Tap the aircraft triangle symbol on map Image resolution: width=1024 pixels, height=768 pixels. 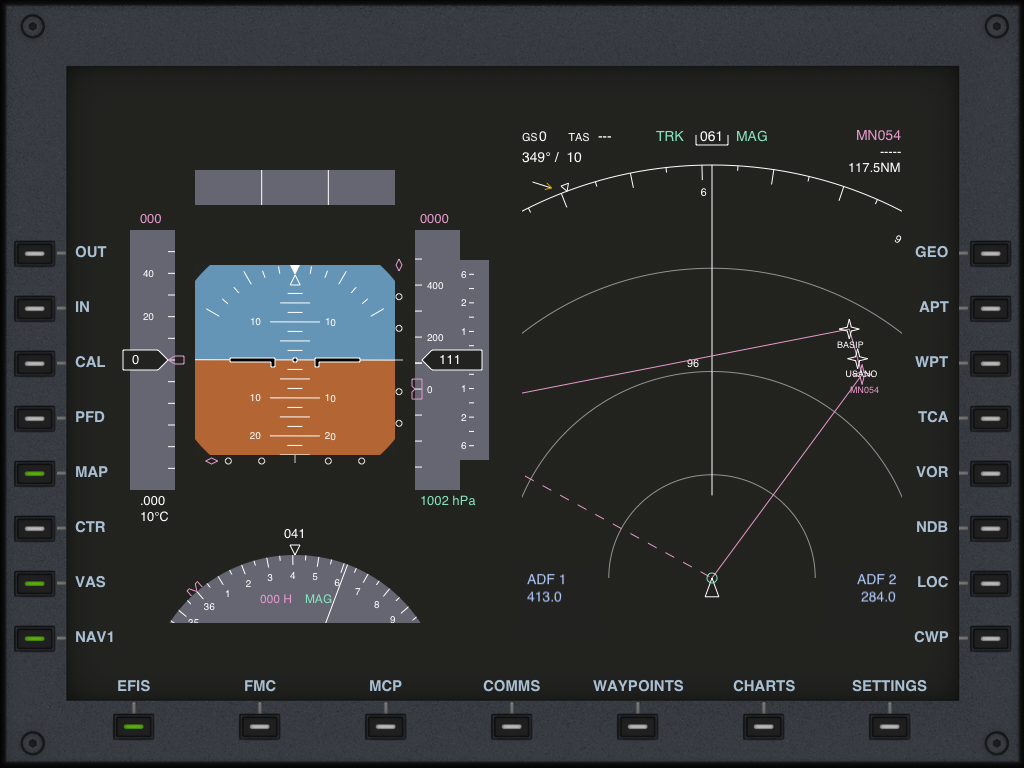712,588
